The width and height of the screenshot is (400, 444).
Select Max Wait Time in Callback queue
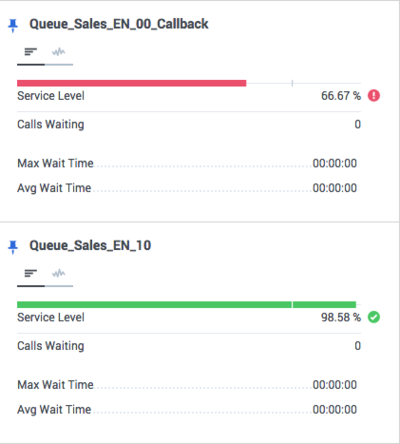click(x=187, y=163)
